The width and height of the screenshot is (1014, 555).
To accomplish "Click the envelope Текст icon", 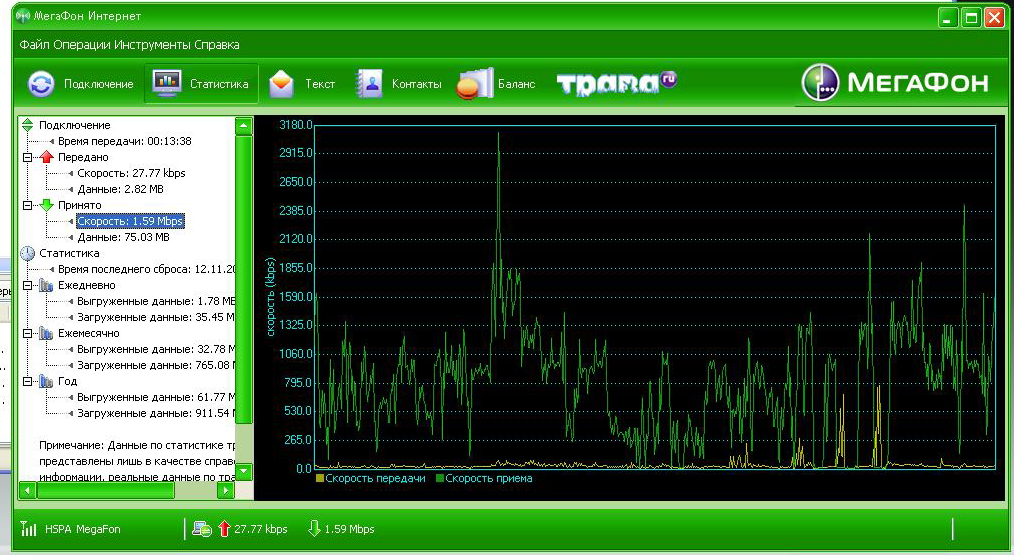I will tap(281, 84).
